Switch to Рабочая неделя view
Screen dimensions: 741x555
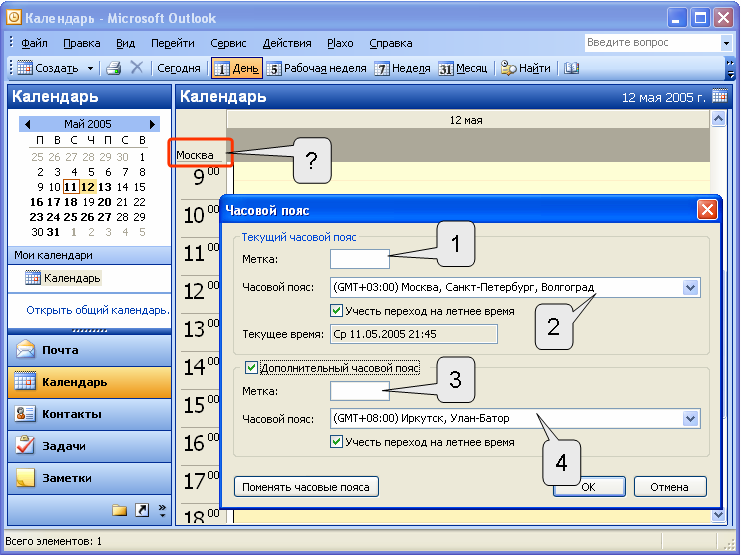click(317, 69)
